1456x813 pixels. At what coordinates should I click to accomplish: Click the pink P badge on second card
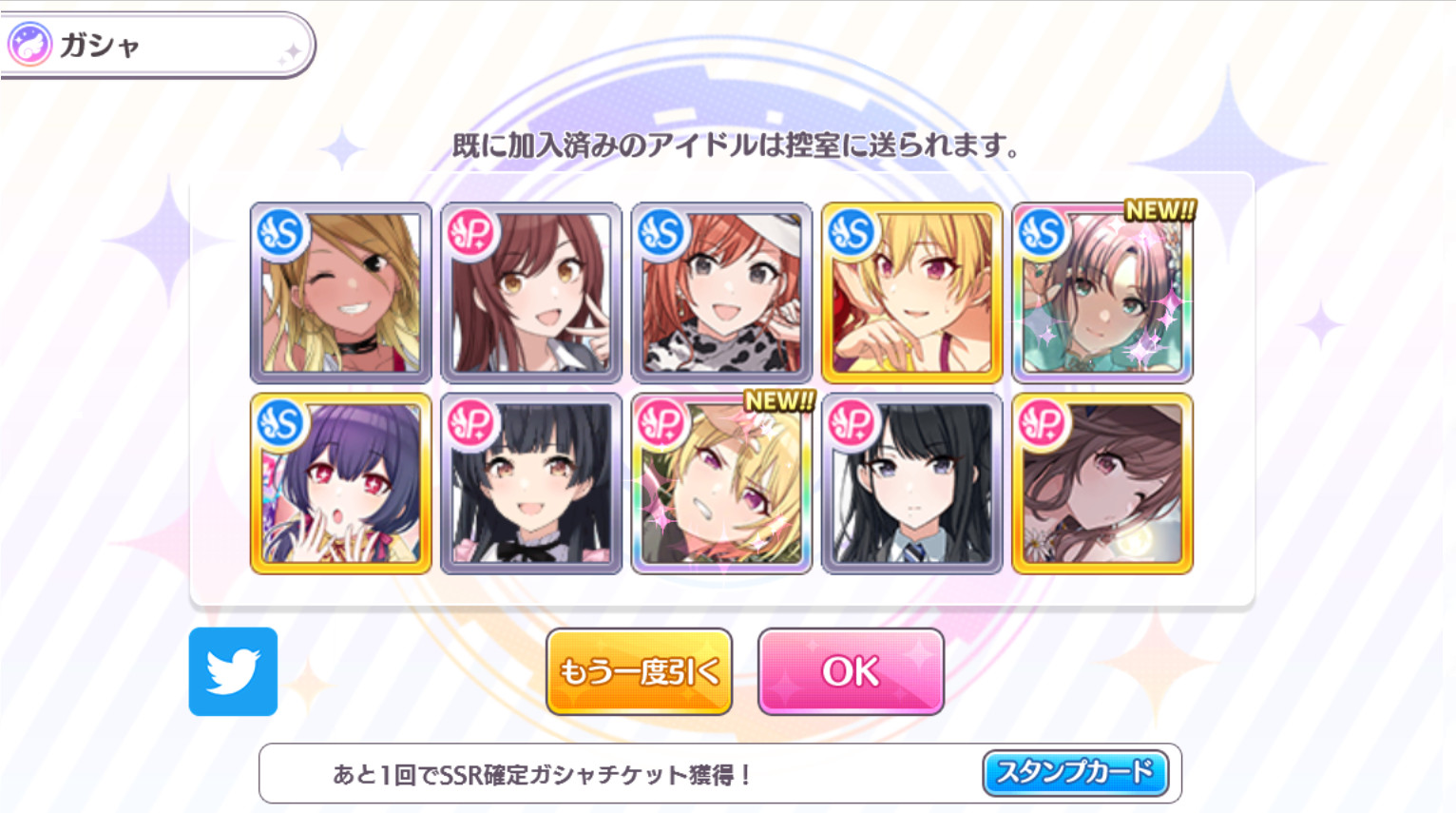(471, 233)
